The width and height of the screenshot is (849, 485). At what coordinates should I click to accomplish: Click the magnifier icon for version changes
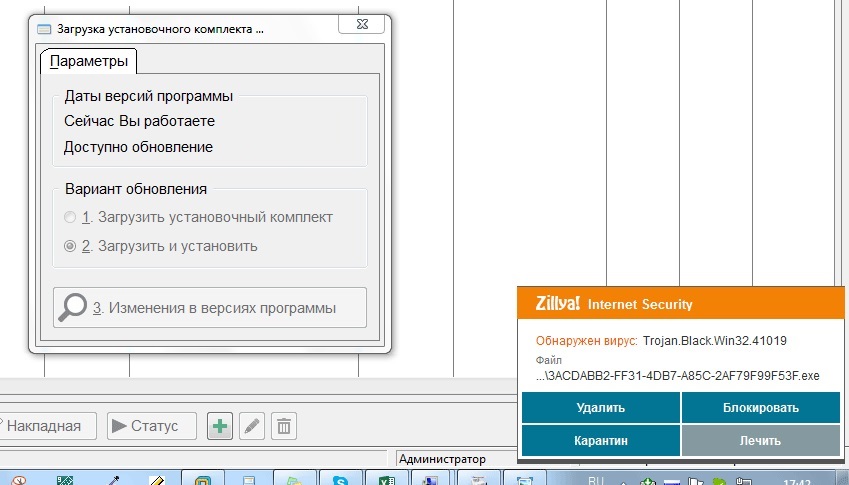pyautogui.click(x=73, y=308)
